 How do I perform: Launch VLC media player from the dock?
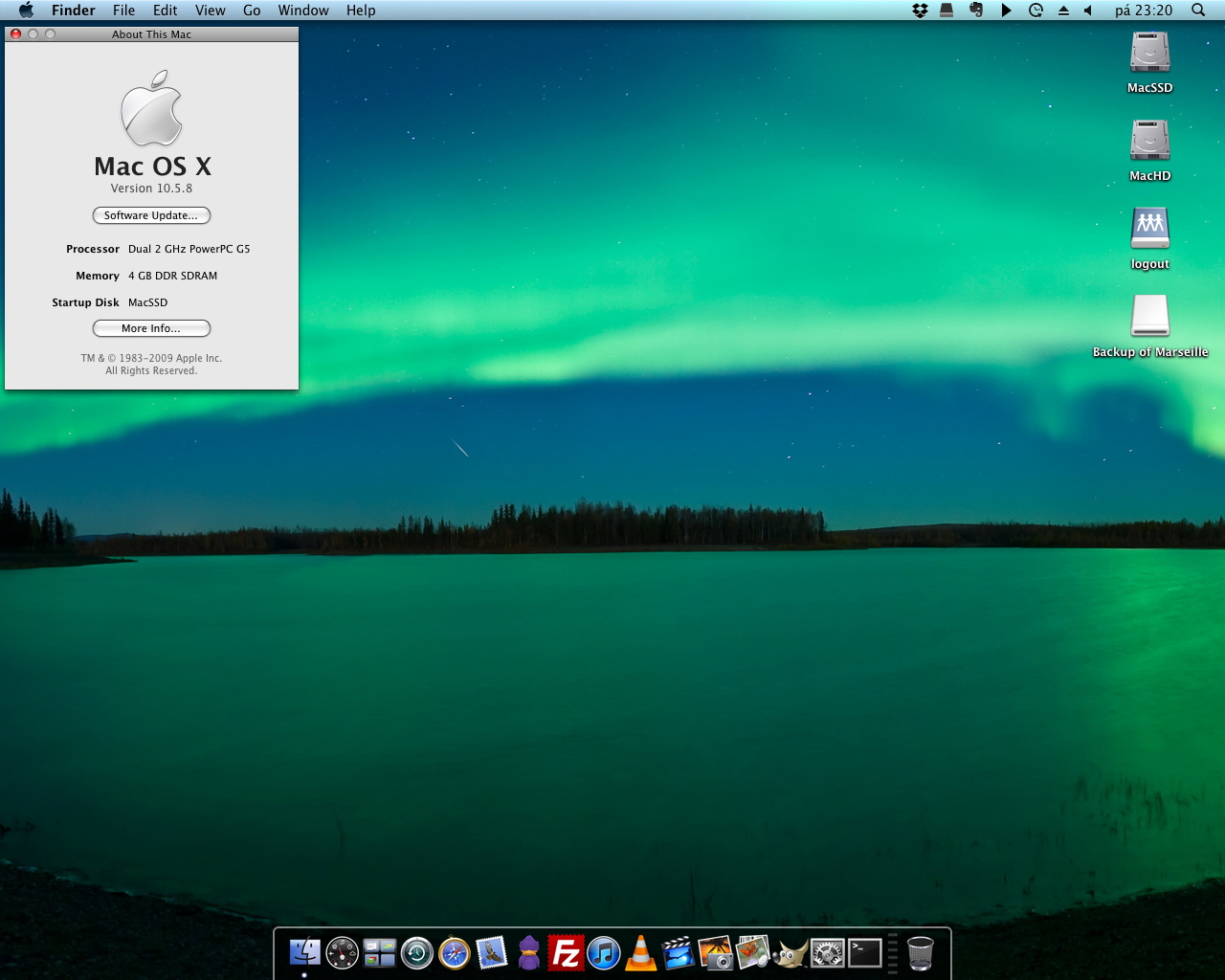tap(640, 953)
